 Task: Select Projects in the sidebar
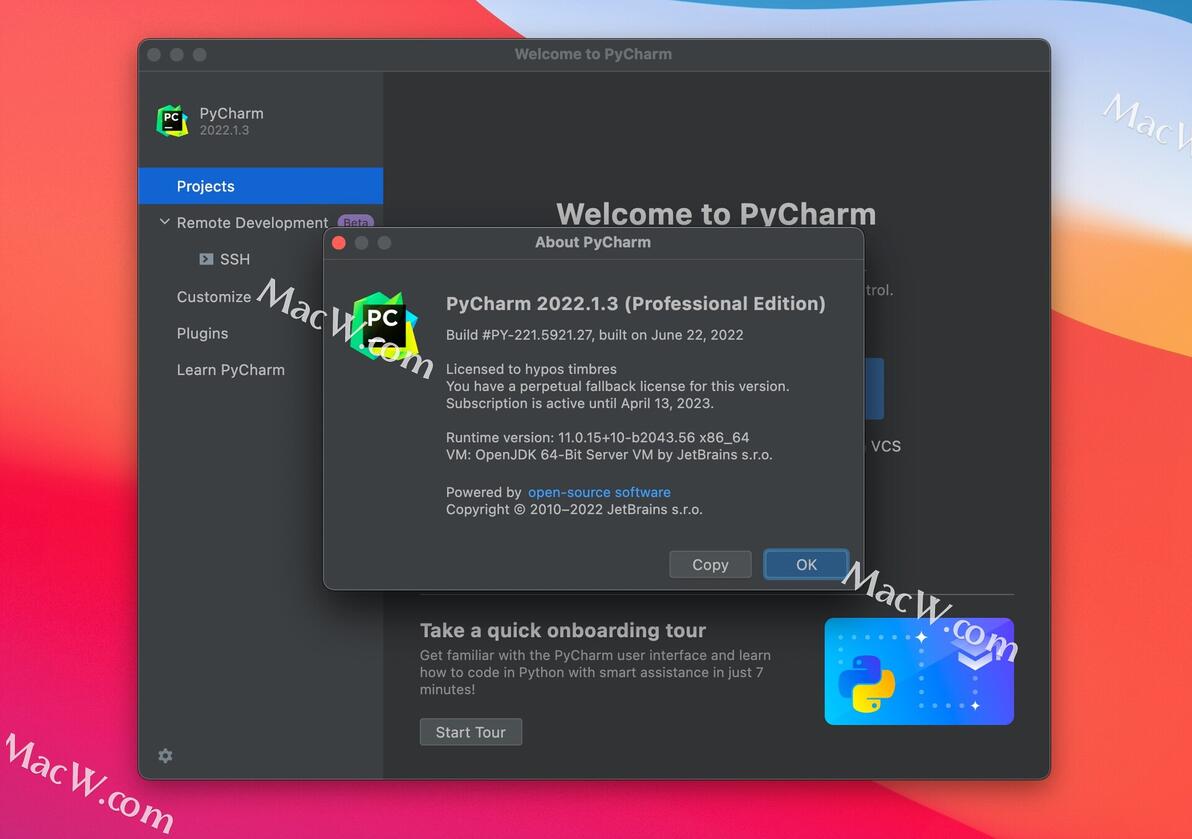[261, 186]
